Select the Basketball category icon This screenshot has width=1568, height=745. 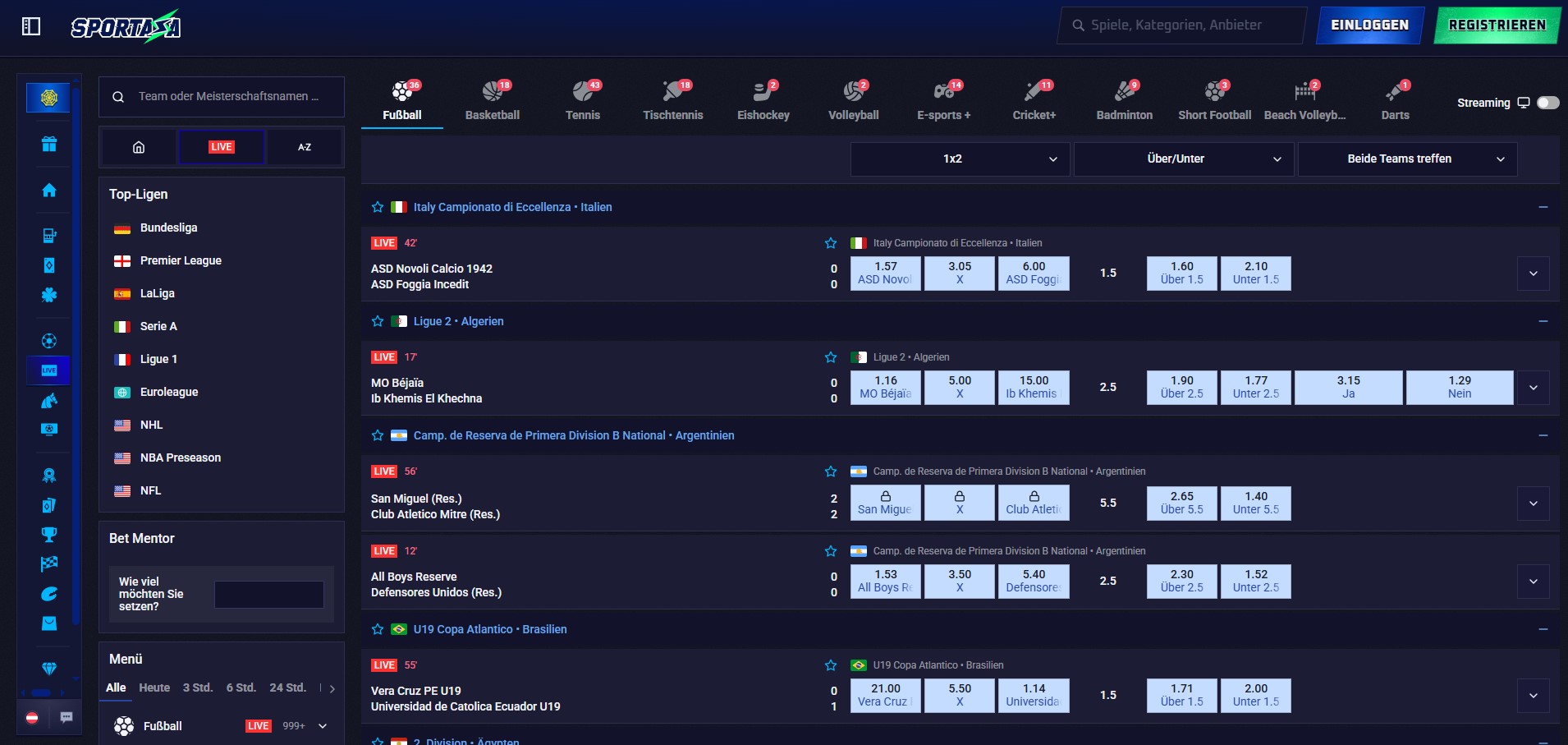click(492, 99)
